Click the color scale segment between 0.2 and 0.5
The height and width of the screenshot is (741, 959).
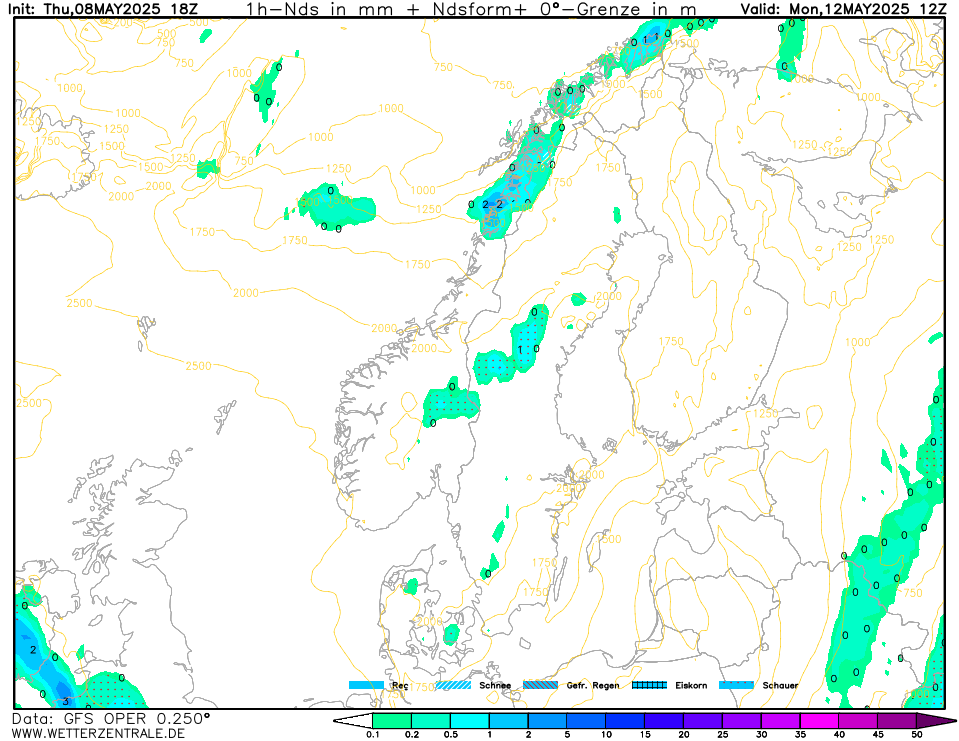(x=431, y=721)
